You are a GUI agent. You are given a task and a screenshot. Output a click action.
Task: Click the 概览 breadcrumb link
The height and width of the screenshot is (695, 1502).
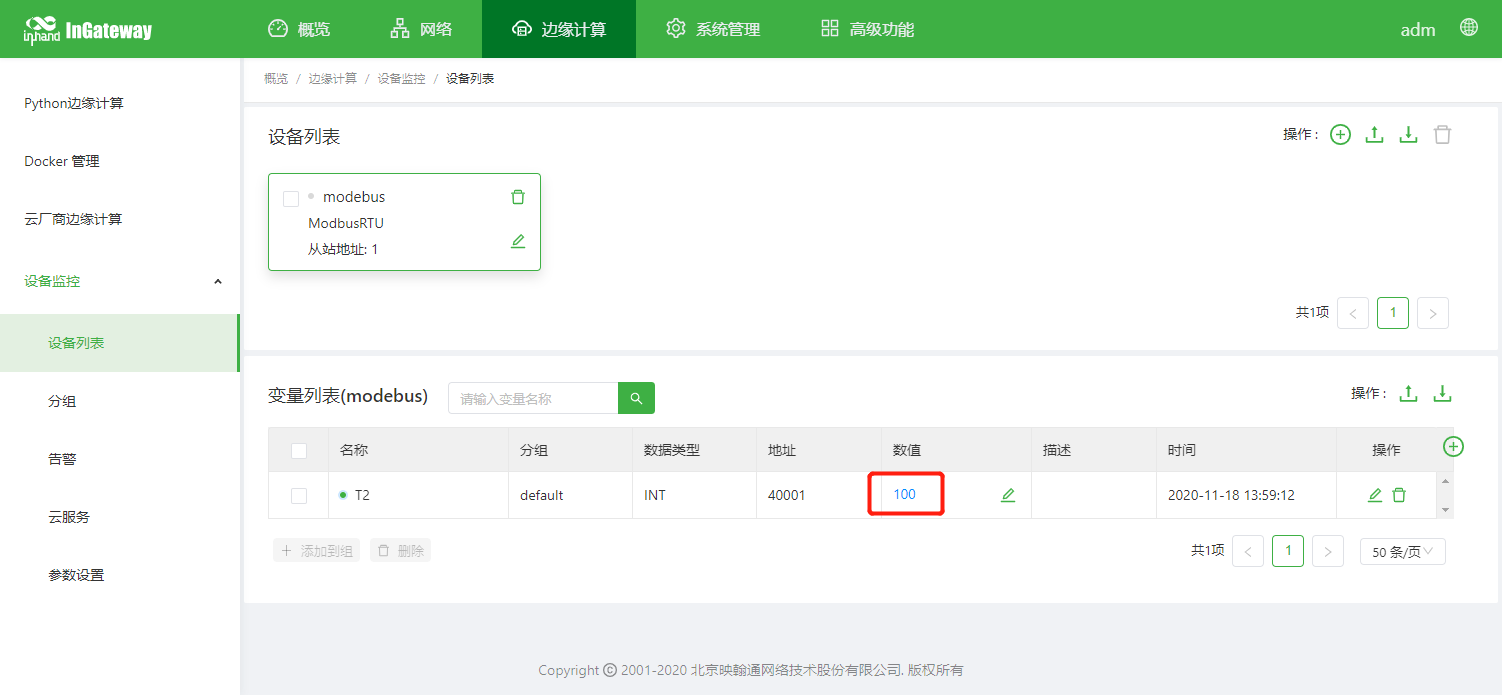(x=276, y=79)
